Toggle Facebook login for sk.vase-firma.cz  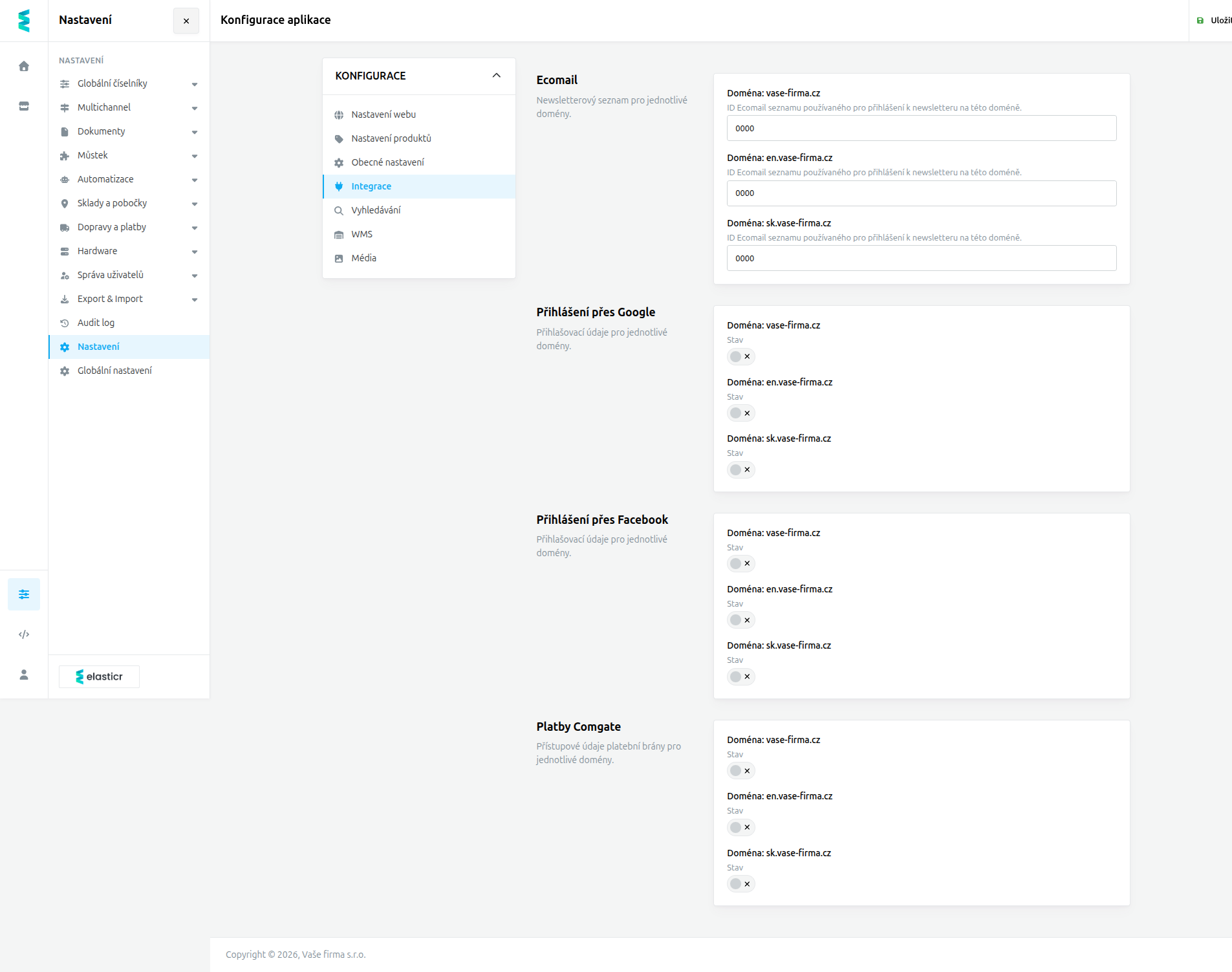pos(741,676)
